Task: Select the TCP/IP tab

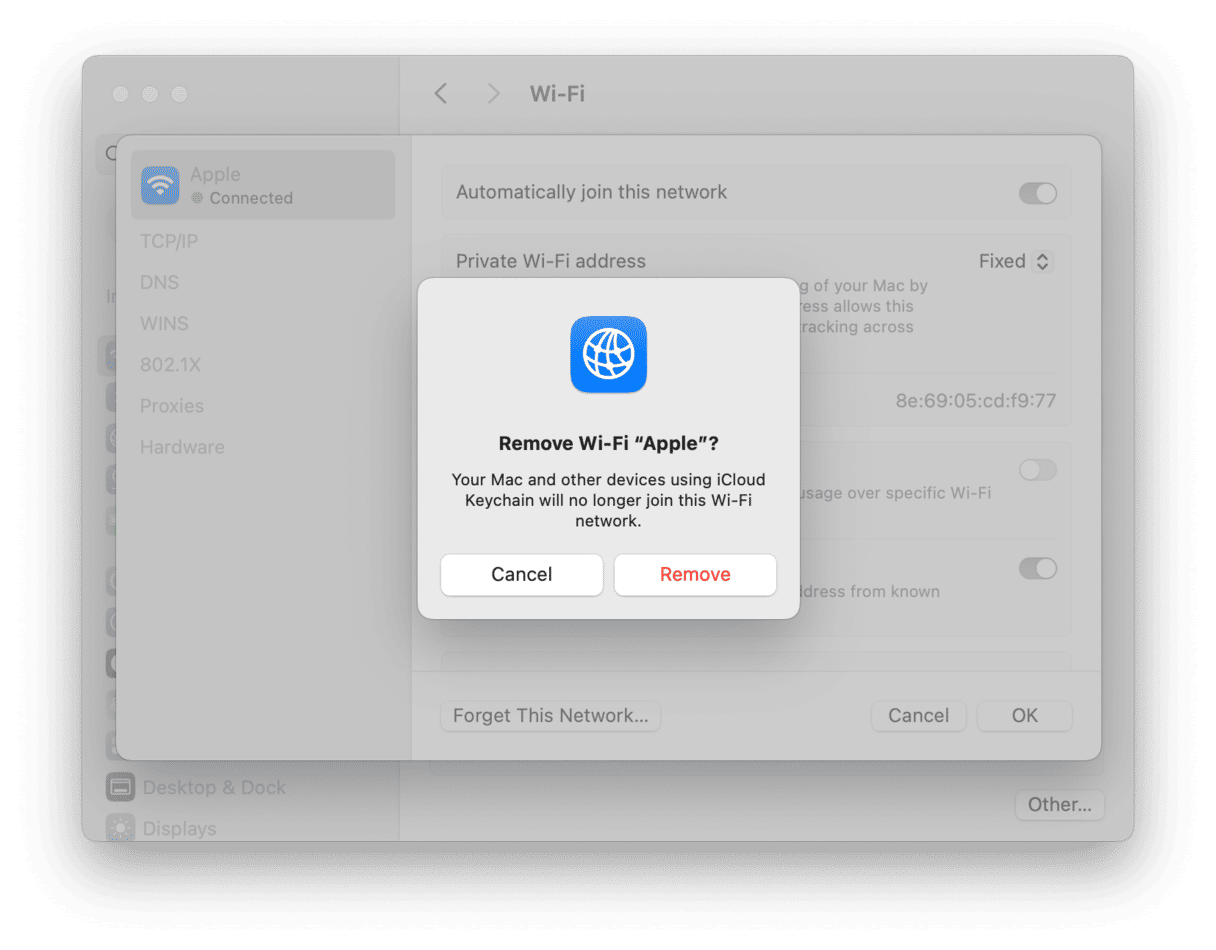Action: pos(169,242)
